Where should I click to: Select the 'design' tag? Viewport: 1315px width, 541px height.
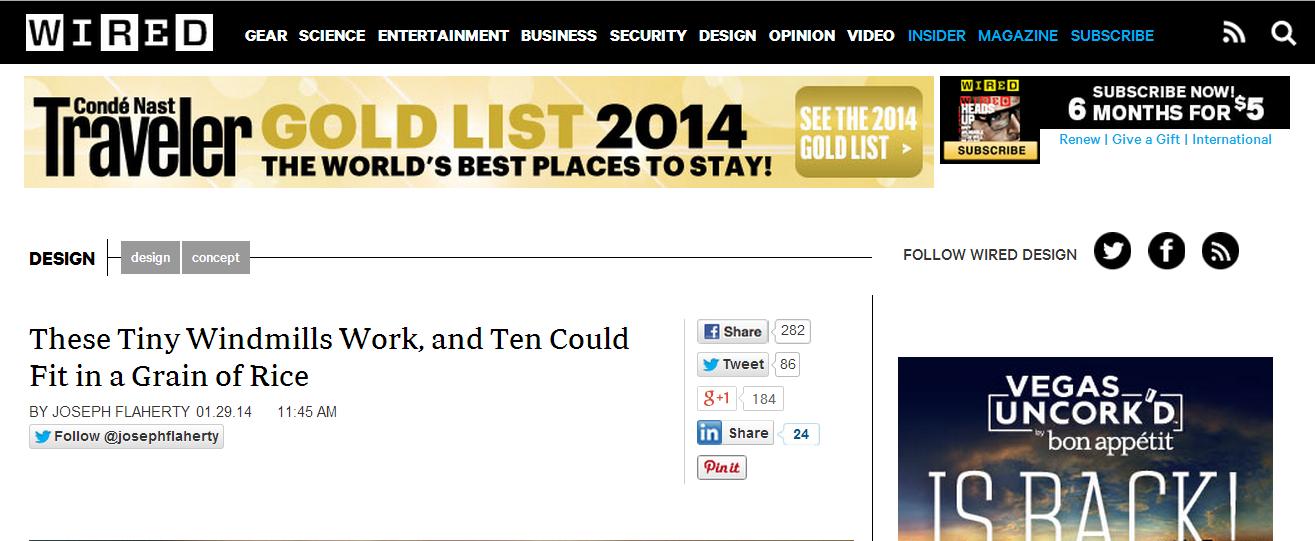point(150,257)
